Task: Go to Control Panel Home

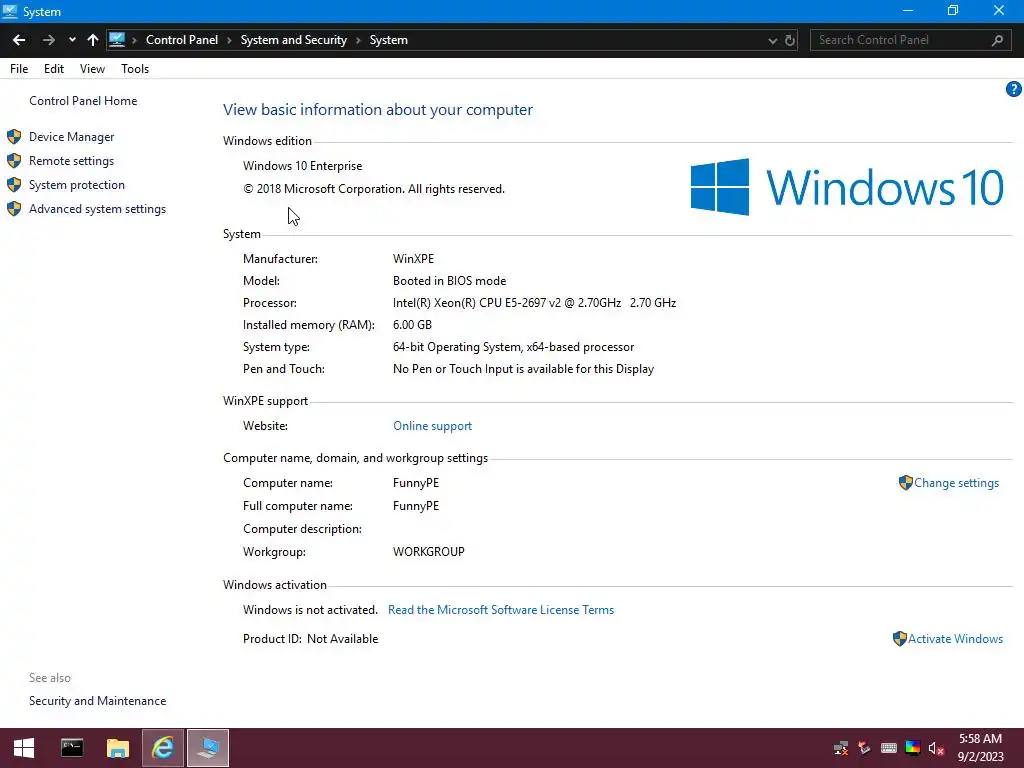Action: click(x=83, y=101)
